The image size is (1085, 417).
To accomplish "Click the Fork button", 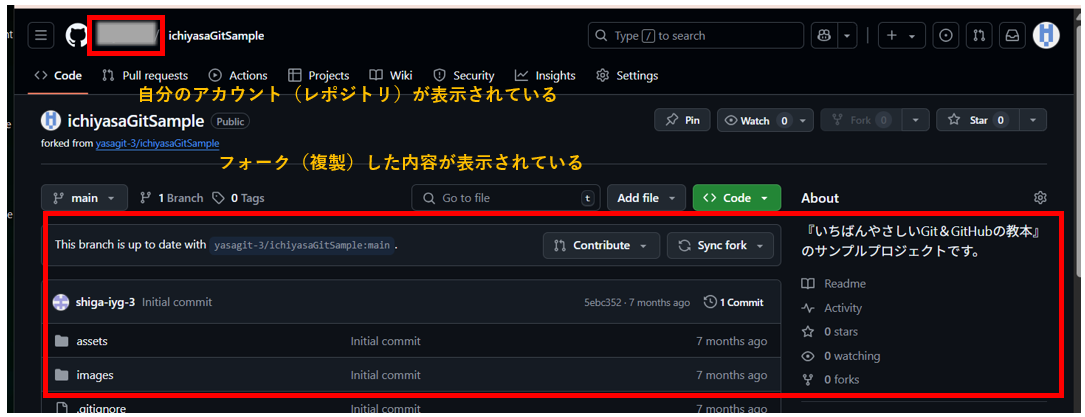I will click(x=861, y=120).
